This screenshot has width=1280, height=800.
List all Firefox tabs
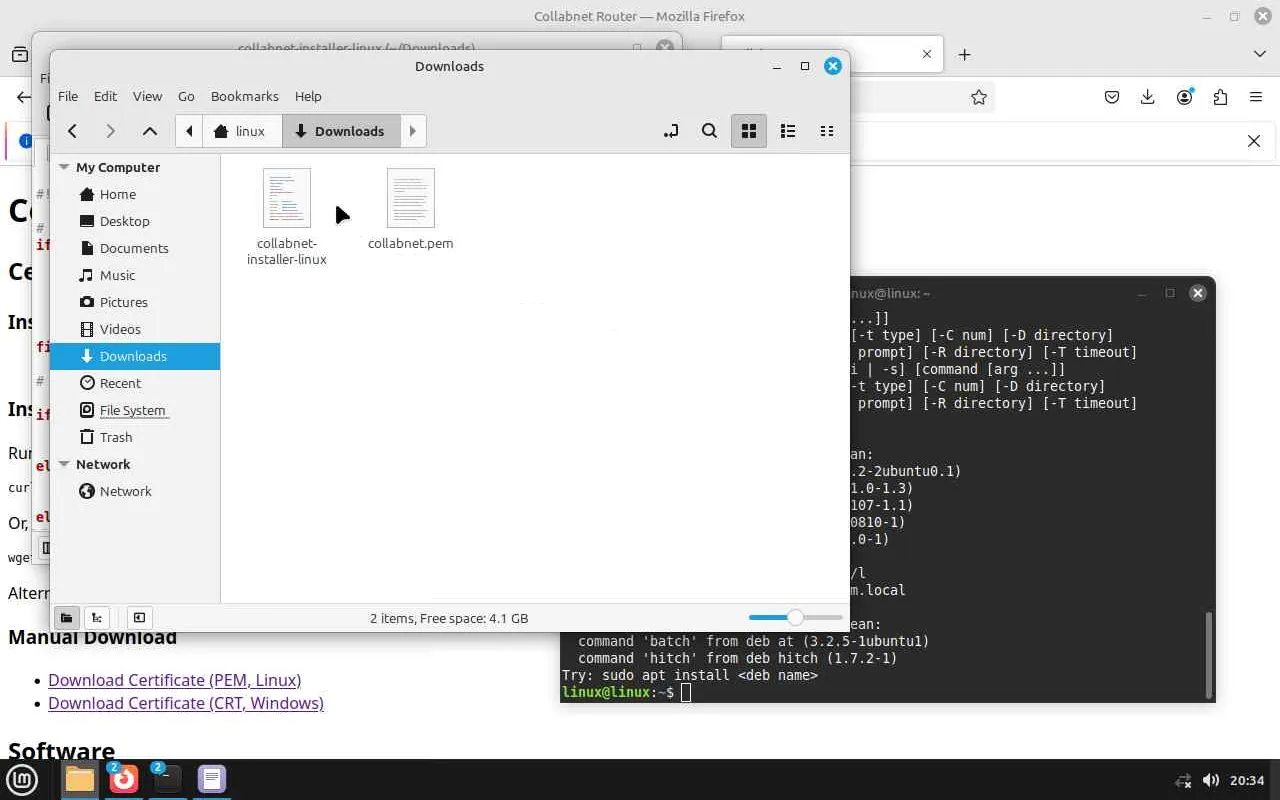(1259, 55)
